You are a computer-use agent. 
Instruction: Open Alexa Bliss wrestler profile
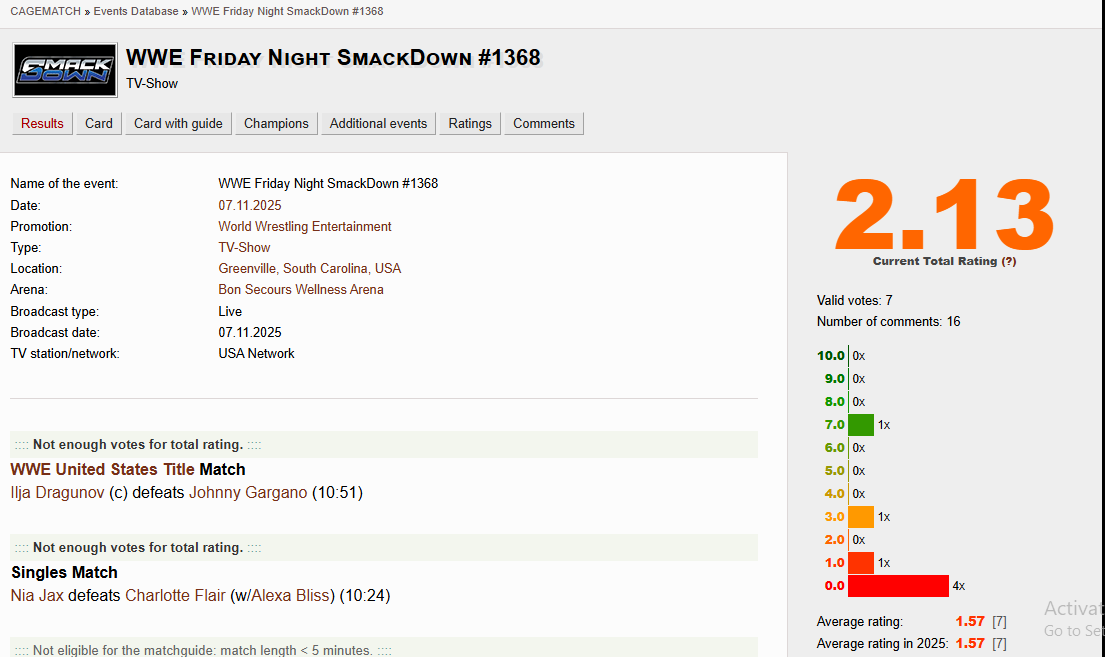290,596
